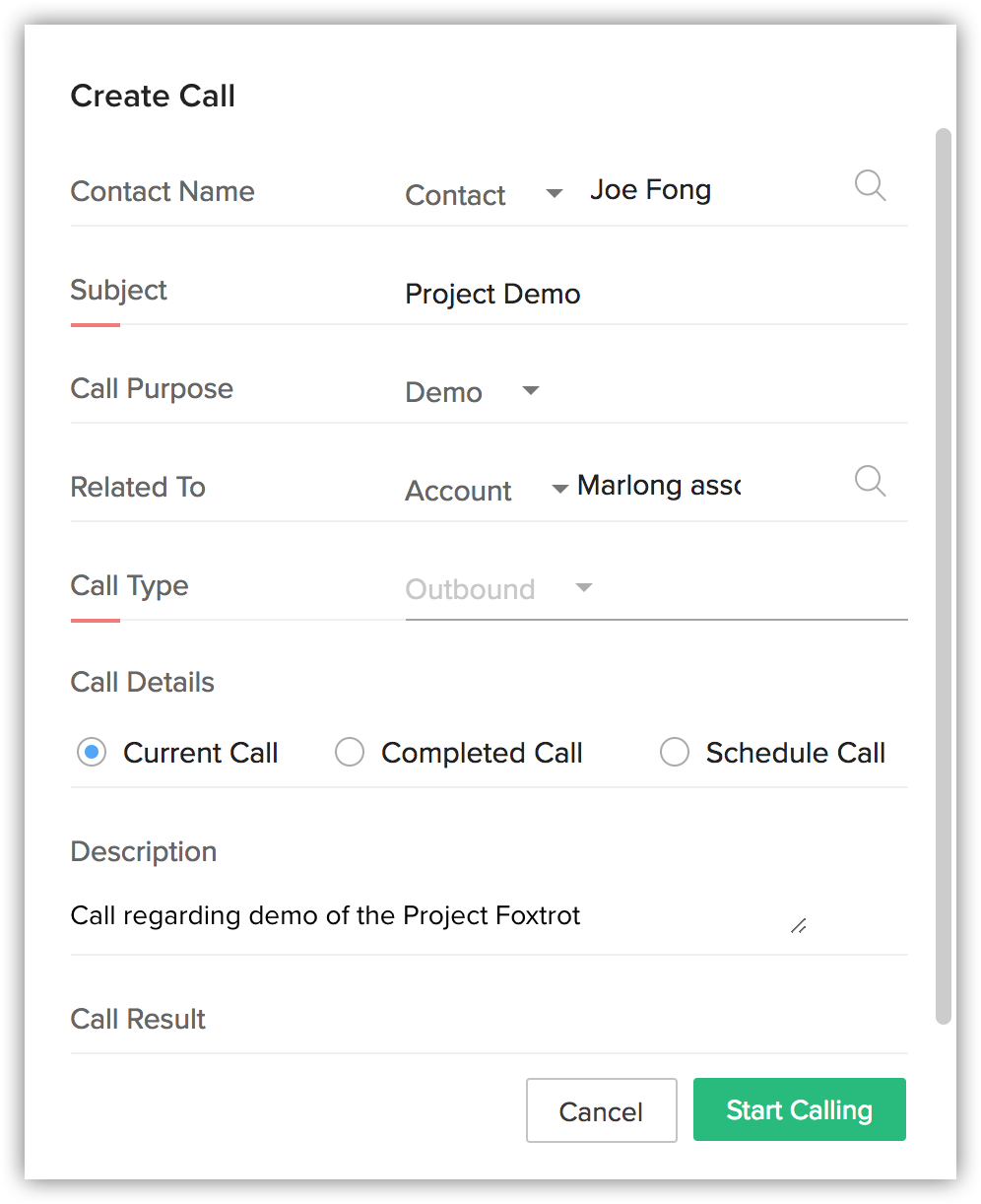Click the Create Call dialog title
The height and width of the screenshot is (1204, 981).
153,96
